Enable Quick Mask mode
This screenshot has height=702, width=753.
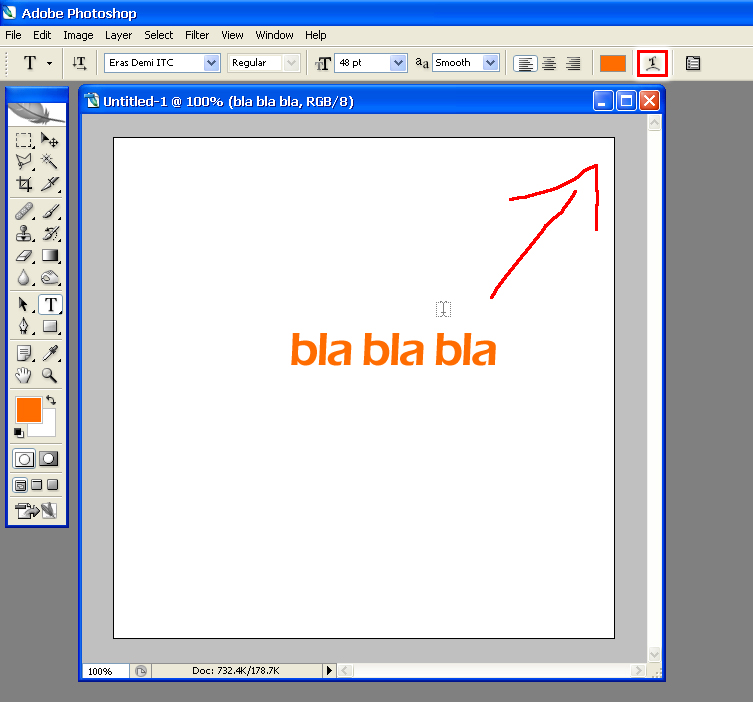tap(48, 459)
